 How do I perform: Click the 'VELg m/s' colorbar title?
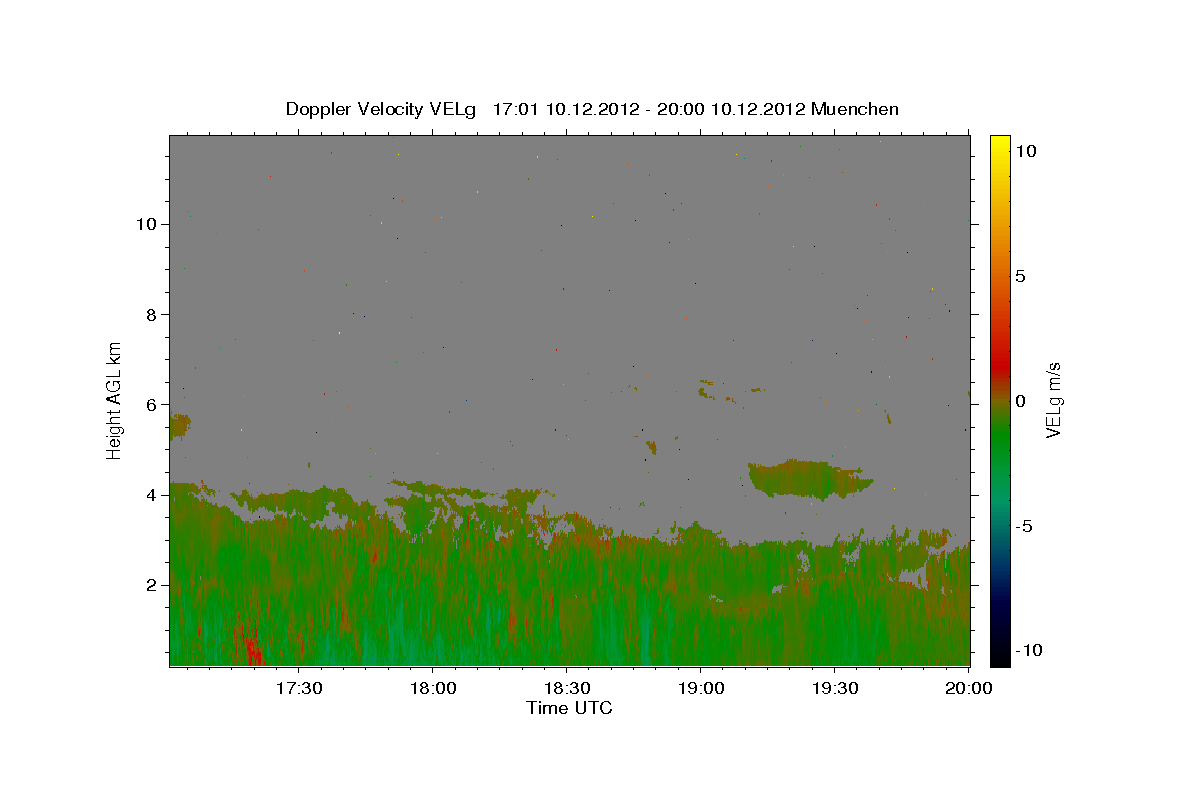coord(1054,400)
